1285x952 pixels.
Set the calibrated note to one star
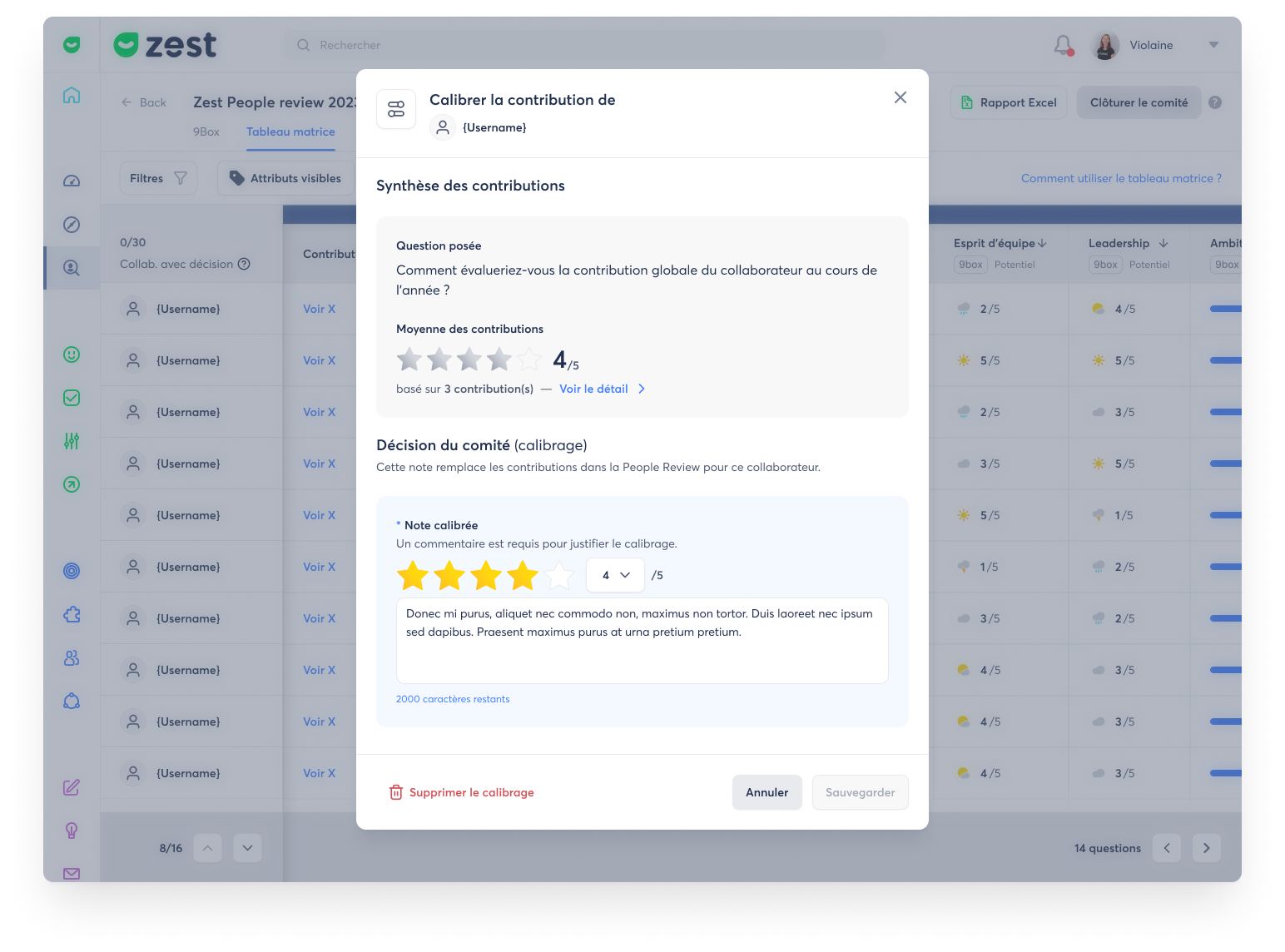413,576
